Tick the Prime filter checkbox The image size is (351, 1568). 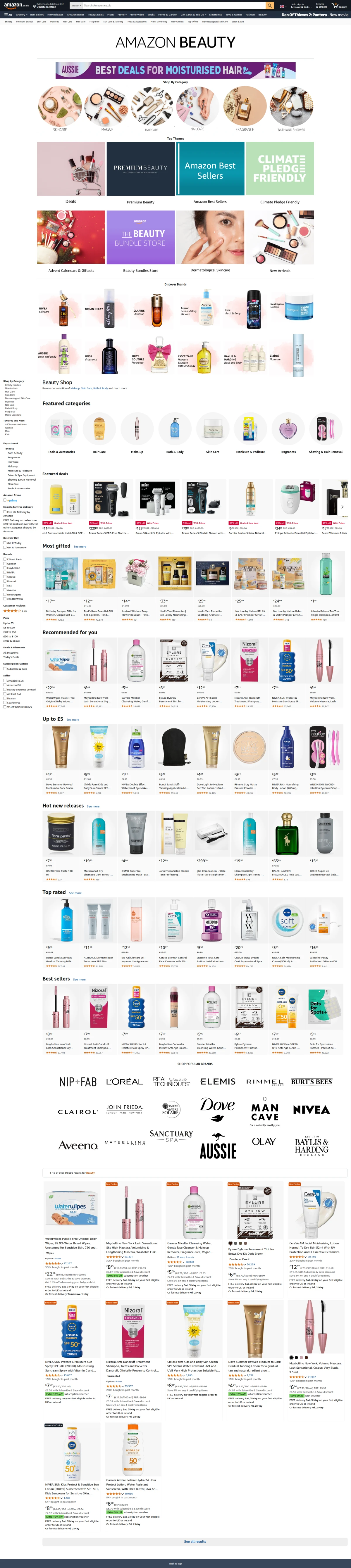pyautogui.click(x=5, y=500)
